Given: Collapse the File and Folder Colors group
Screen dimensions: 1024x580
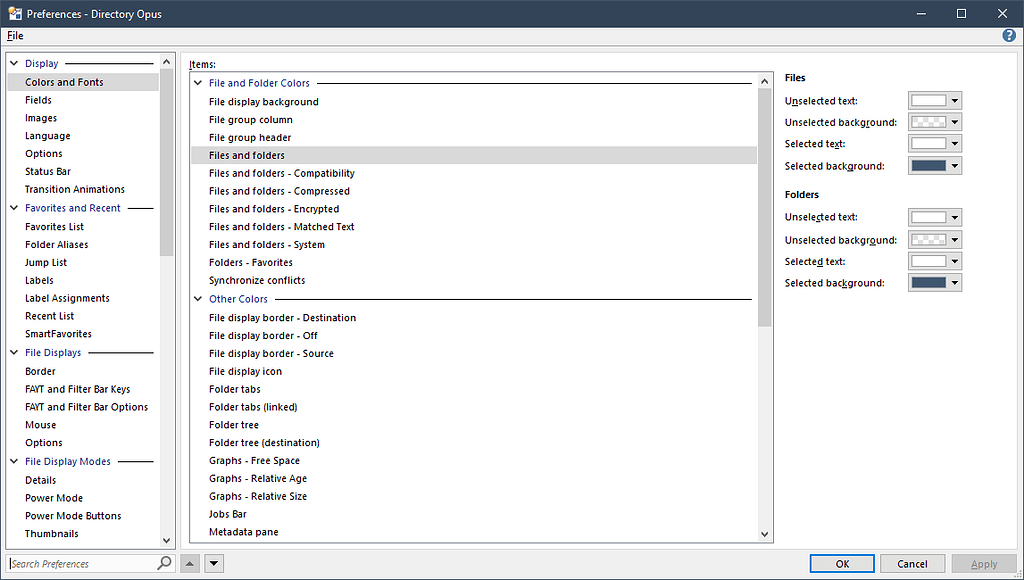Looking at the screenshot, I should pos(197,82).
